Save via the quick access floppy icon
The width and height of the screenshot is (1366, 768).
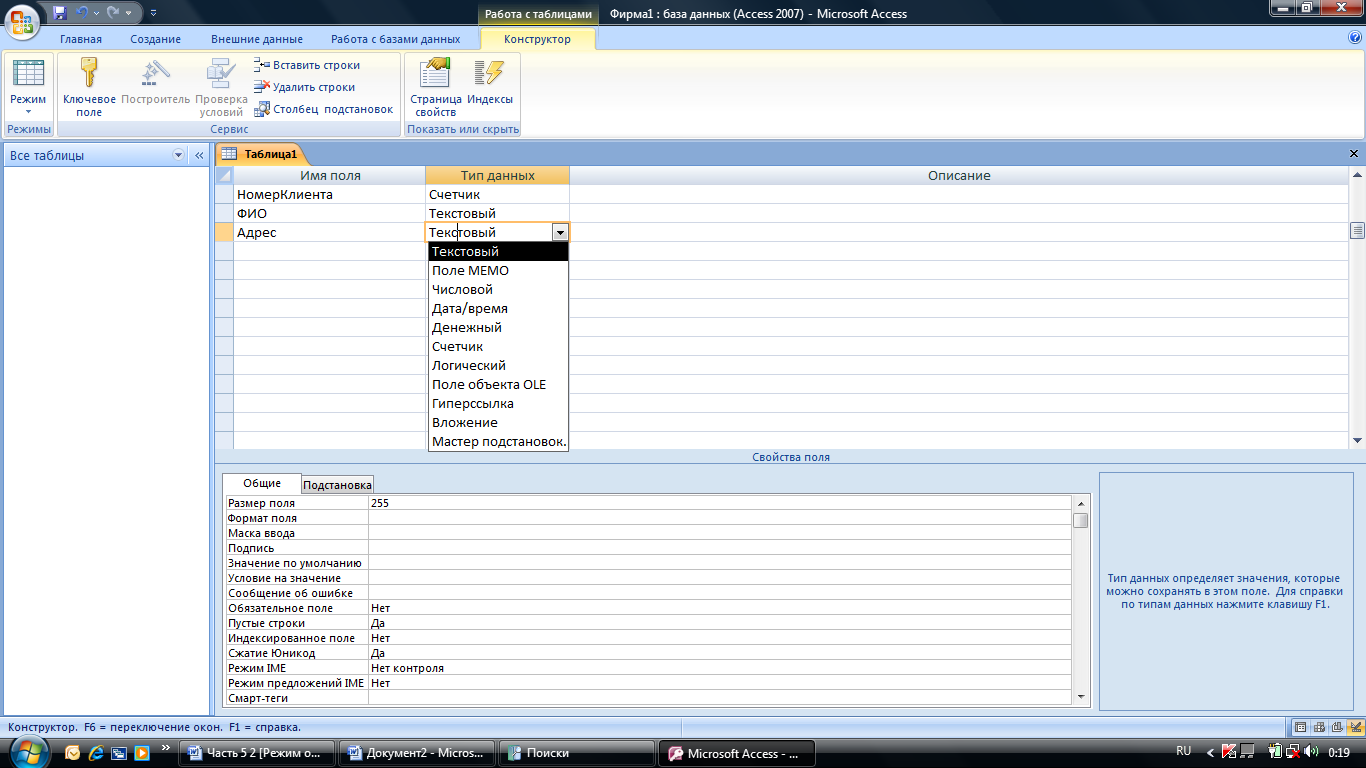[60, 13]
